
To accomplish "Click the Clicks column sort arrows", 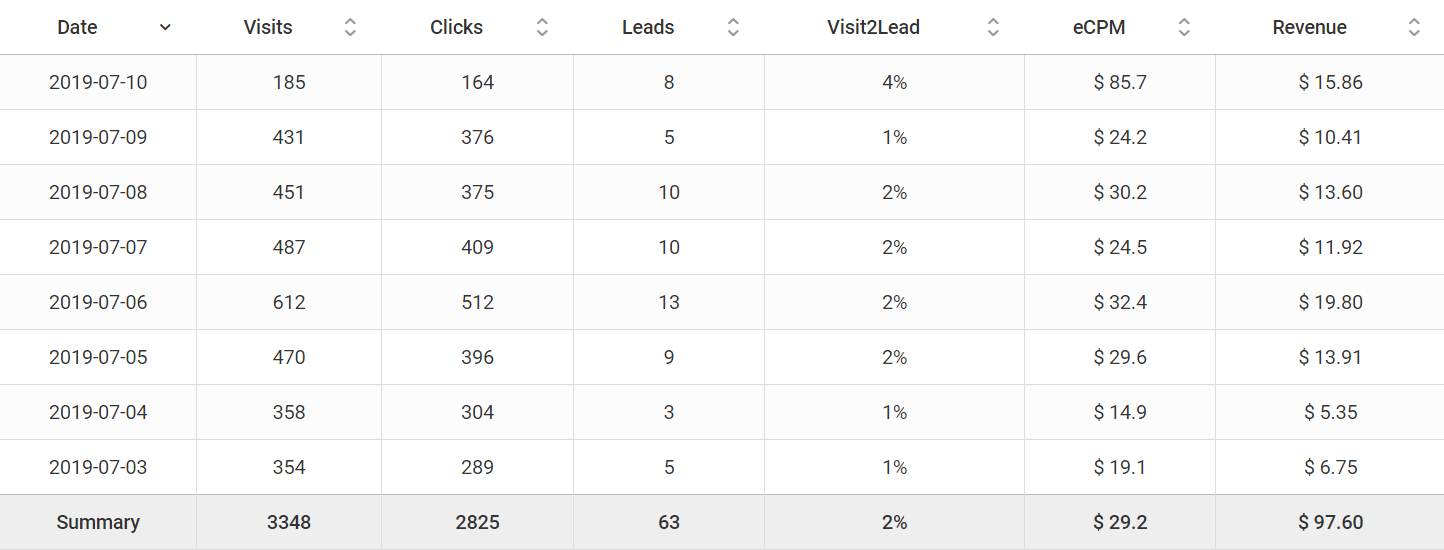I will pos(542,28).
